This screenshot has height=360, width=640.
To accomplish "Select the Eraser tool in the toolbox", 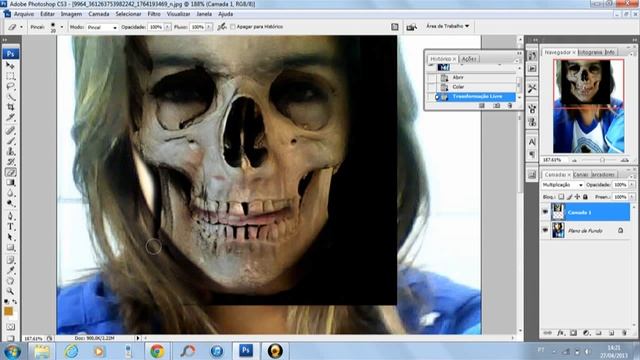I will pos(10,172).
